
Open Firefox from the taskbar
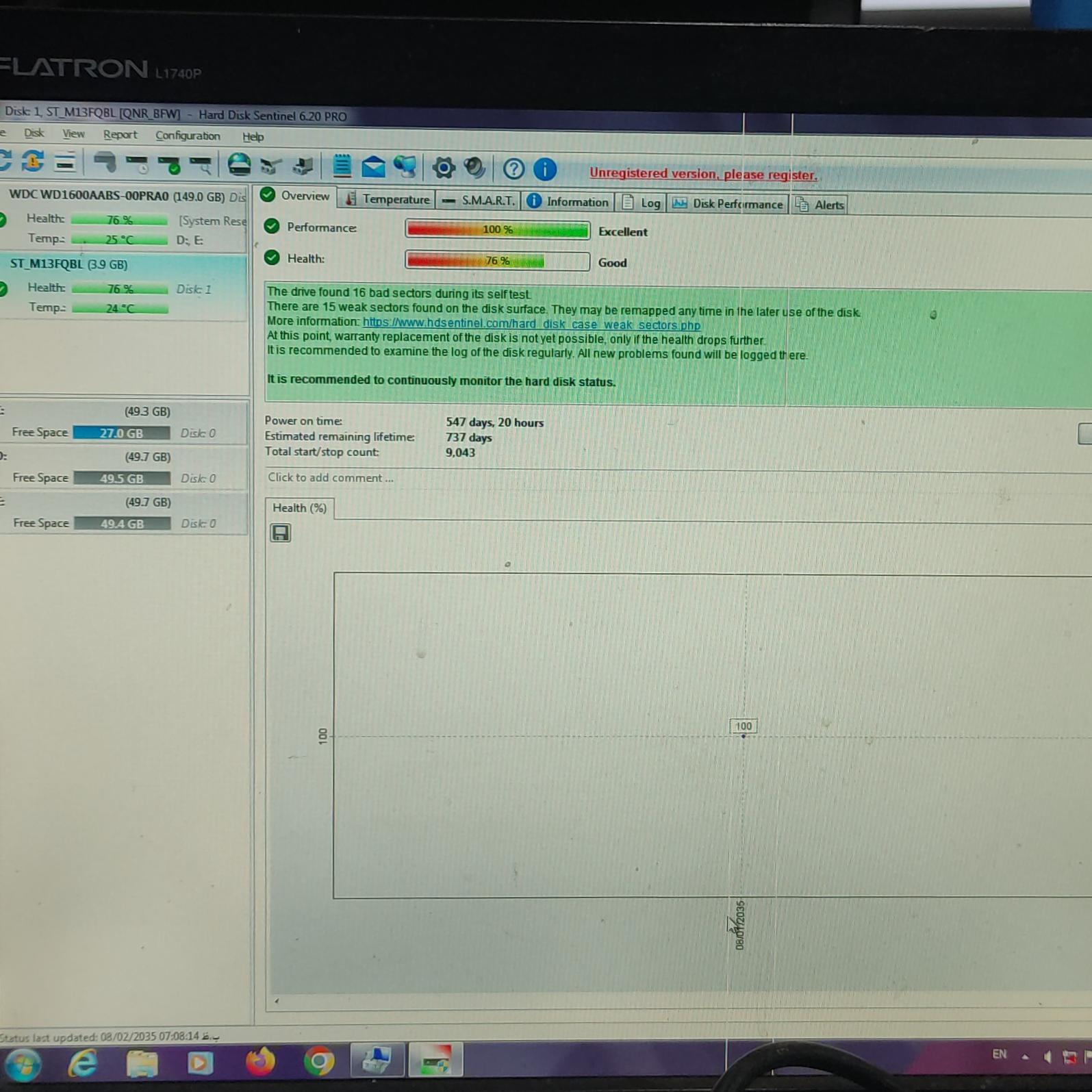[x=259, y=1062]
